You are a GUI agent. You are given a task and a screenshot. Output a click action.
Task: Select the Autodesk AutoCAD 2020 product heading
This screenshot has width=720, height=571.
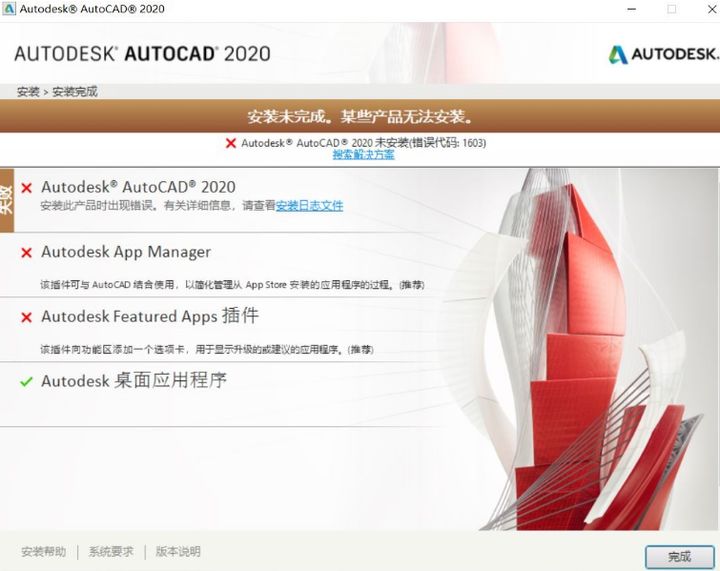point(138,187)
